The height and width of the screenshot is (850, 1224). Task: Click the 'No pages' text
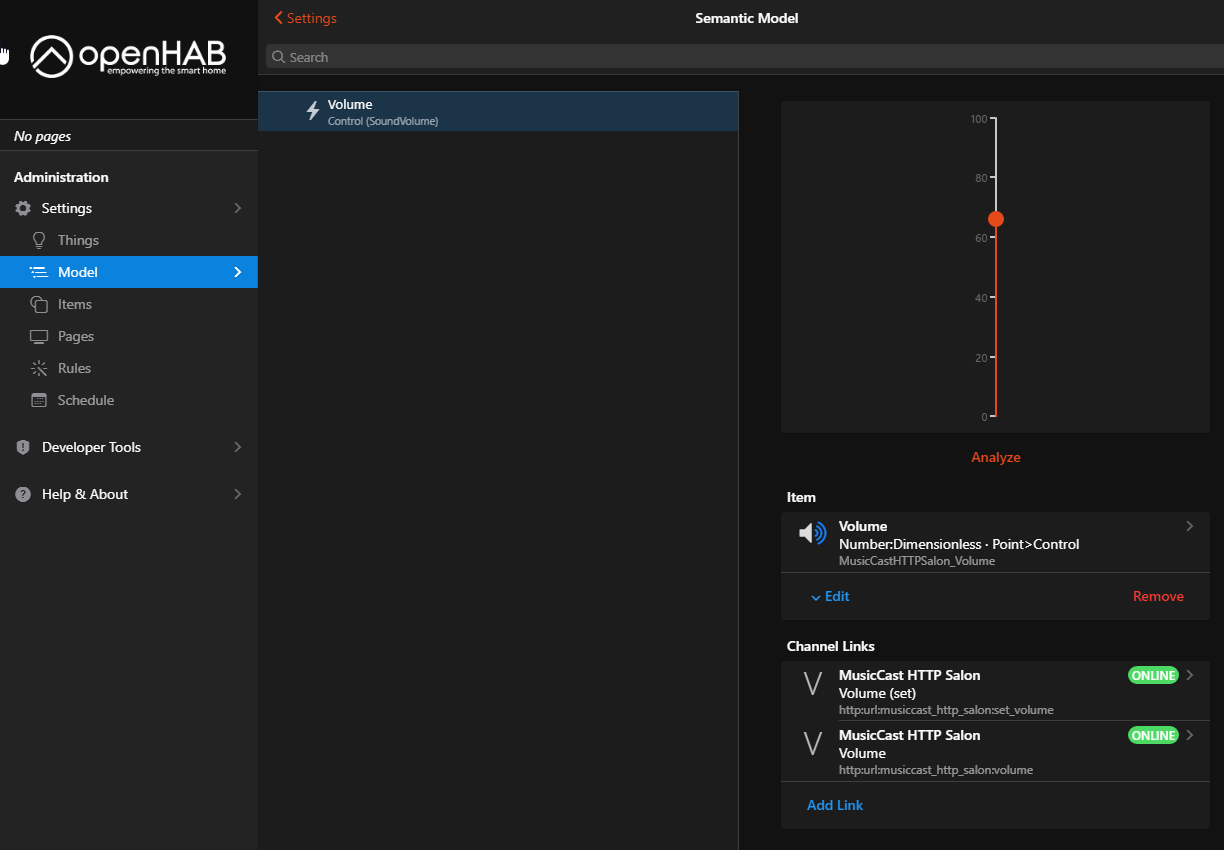pos(43,136)
